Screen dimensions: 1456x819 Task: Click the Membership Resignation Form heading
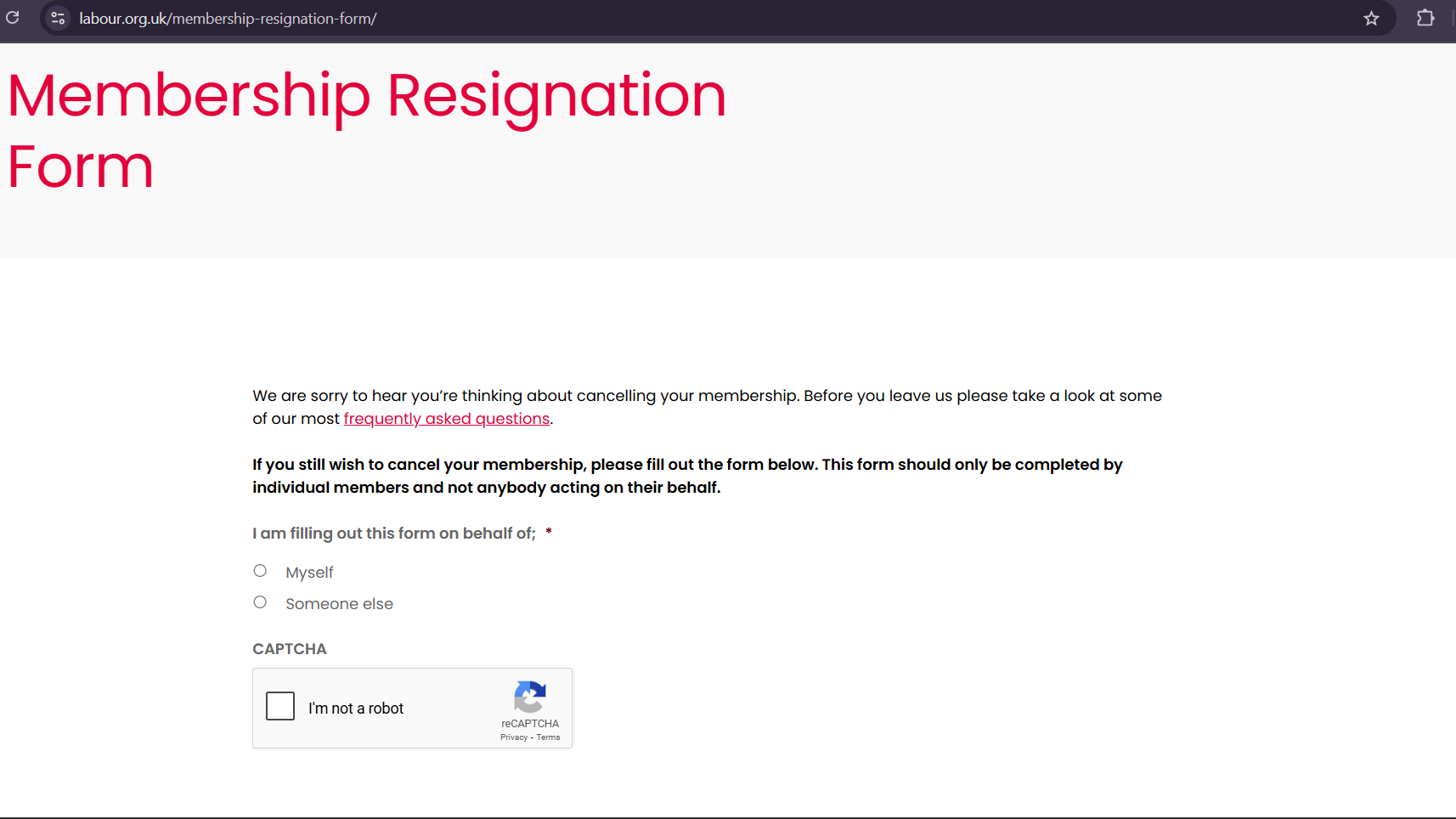(367, 130)
